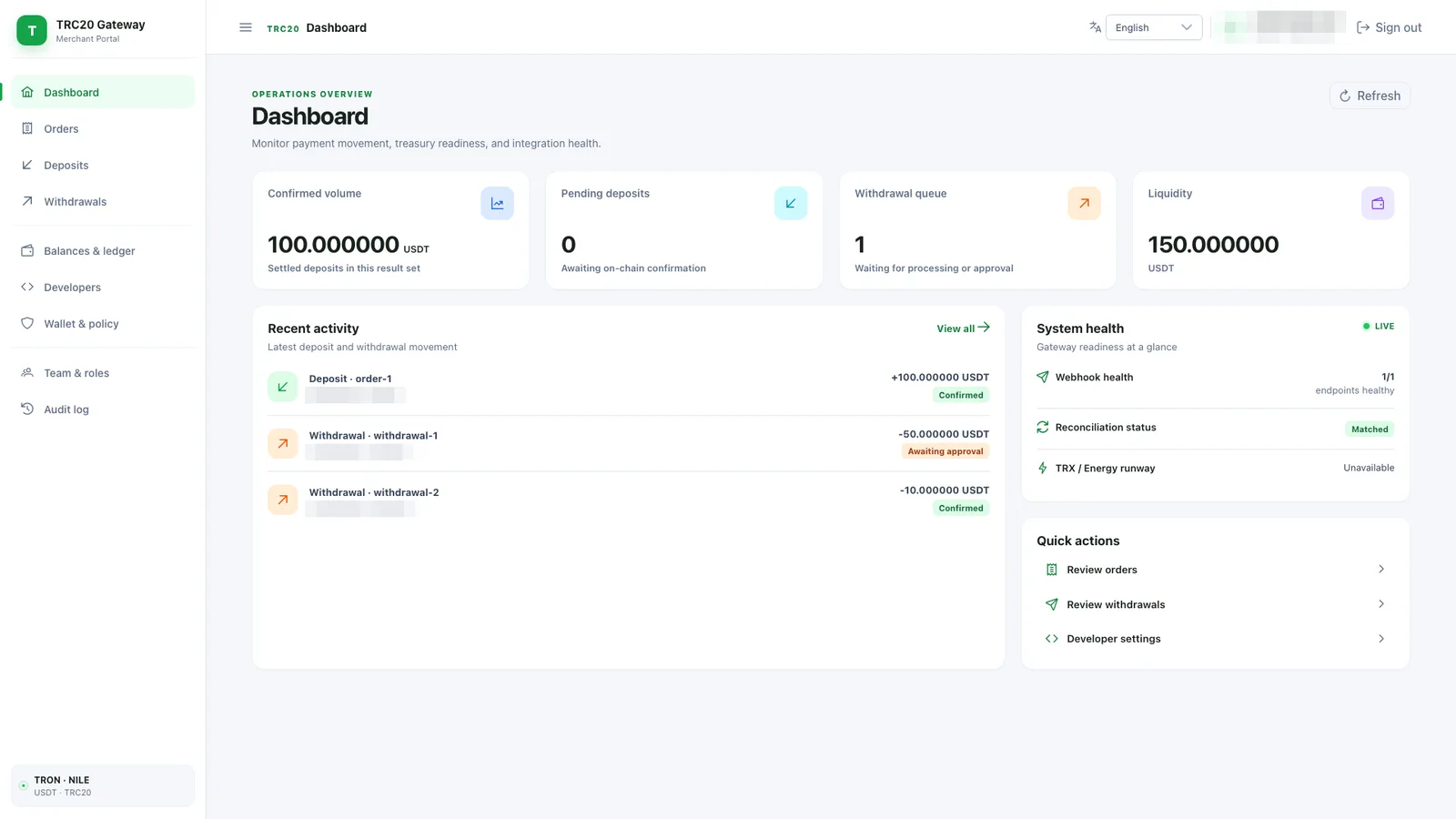Click the Withdrawals arrow icon in sidebar
The image size is (1456, 819).
click(x=27, y=201)
